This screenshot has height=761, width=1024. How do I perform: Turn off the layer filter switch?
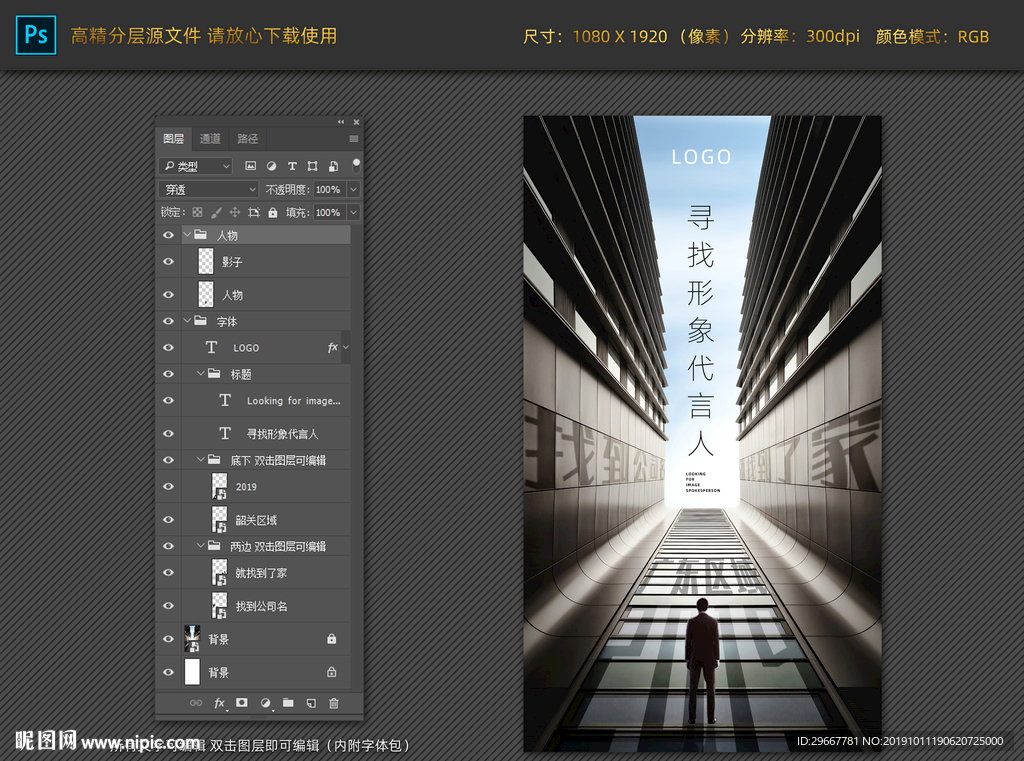coord(356,165)
